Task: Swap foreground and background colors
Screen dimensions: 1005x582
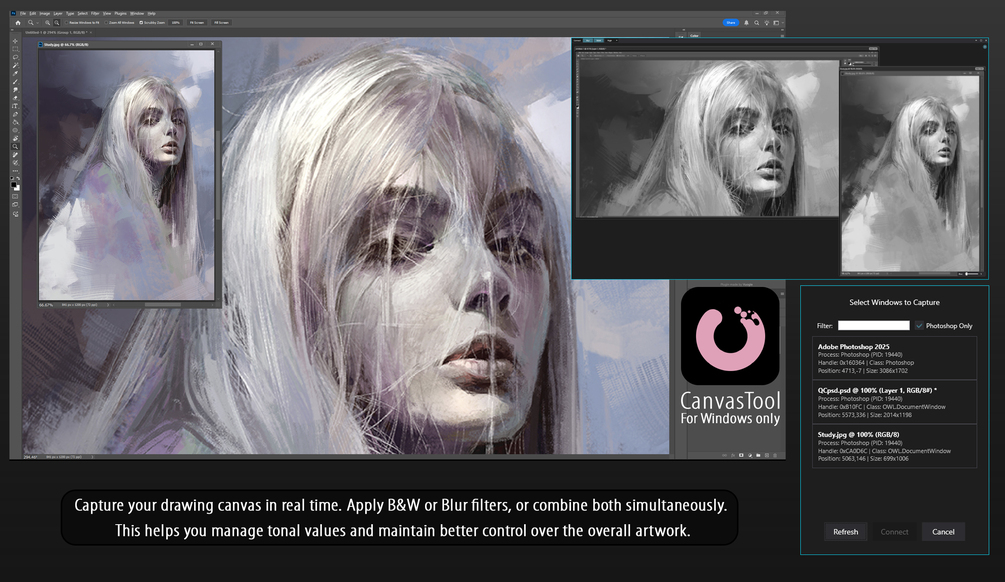Action: tap(18, 178)
